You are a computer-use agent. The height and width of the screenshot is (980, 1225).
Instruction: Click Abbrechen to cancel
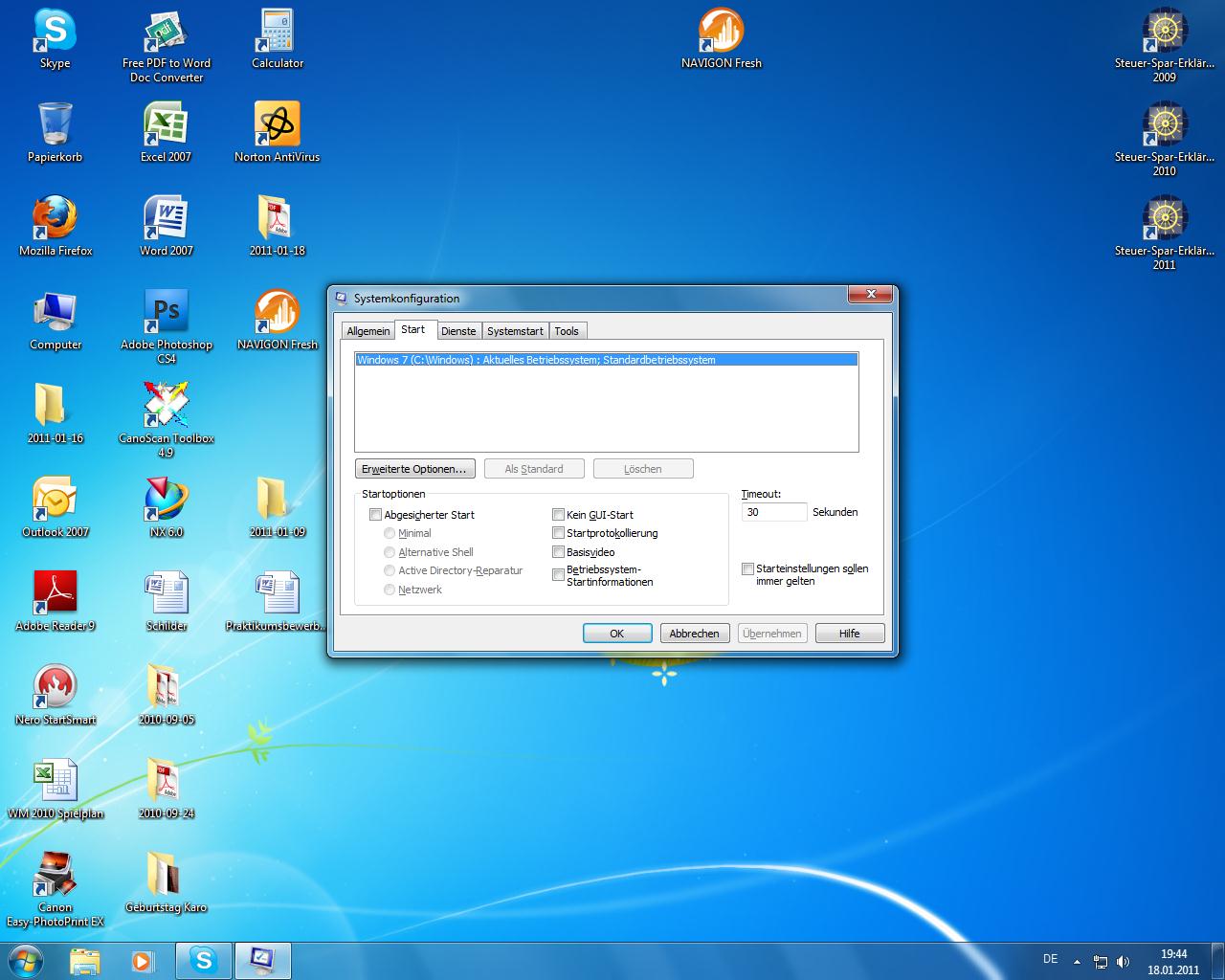point(695,634)
